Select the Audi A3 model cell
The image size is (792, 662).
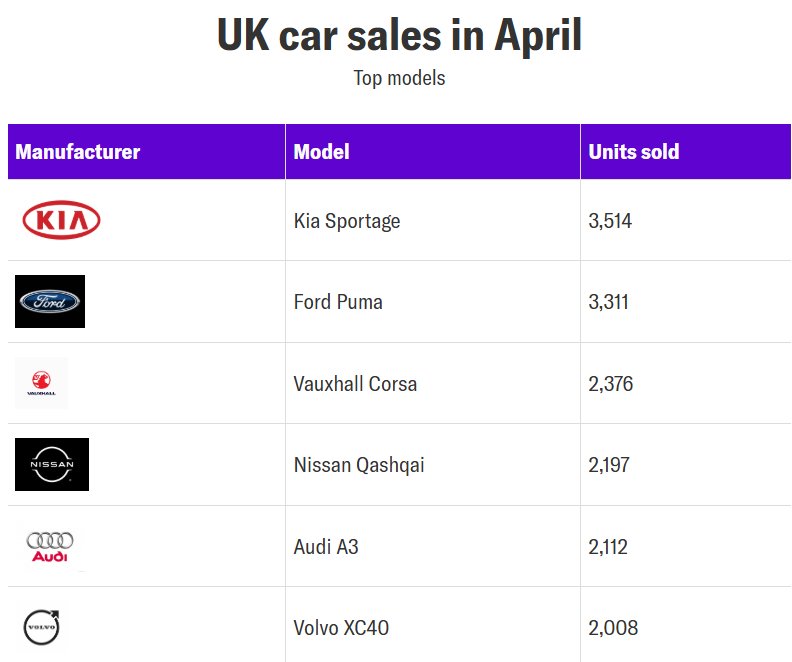click(x=328, y=547)
